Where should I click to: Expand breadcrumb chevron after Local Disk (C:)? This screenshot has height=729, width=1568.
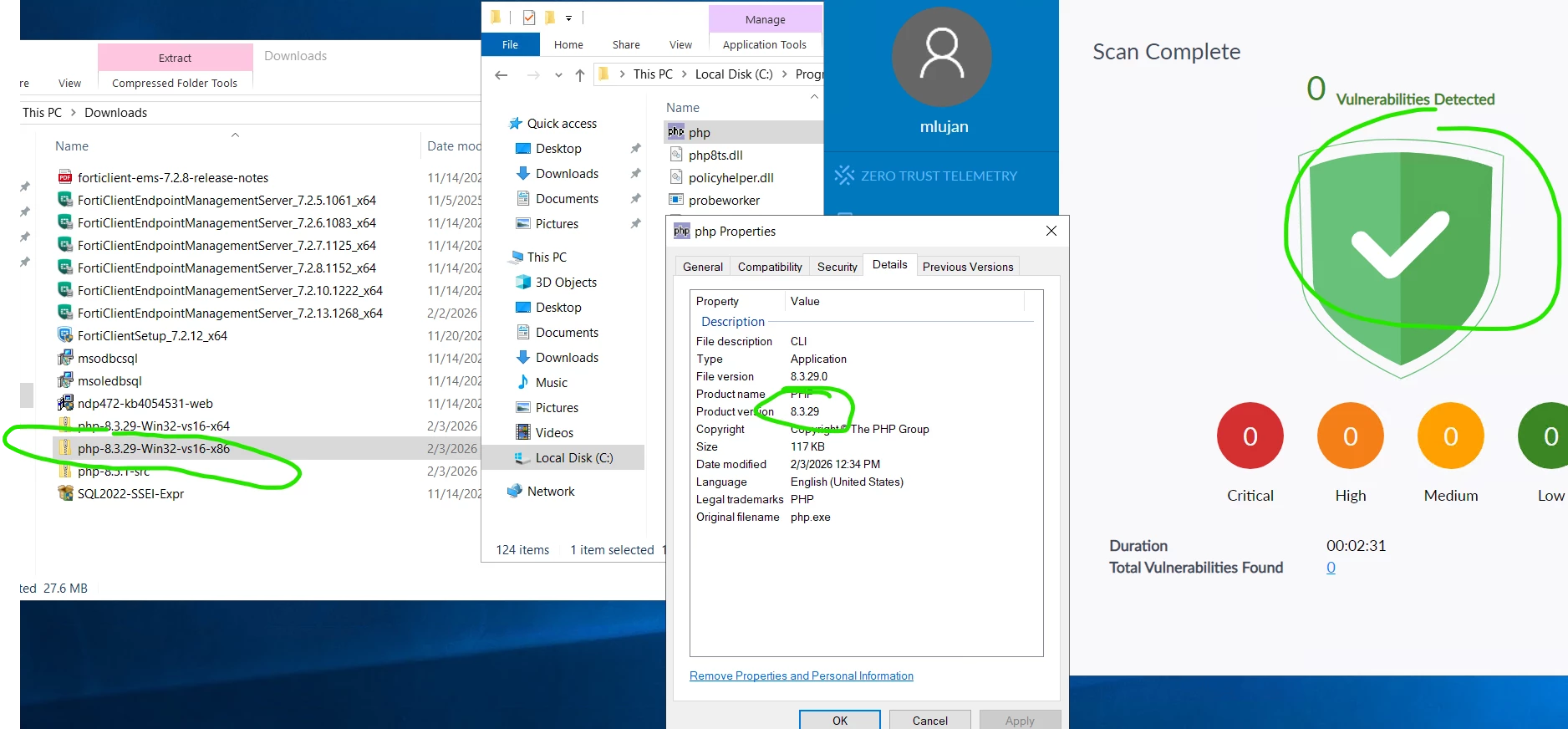[784, 74]
